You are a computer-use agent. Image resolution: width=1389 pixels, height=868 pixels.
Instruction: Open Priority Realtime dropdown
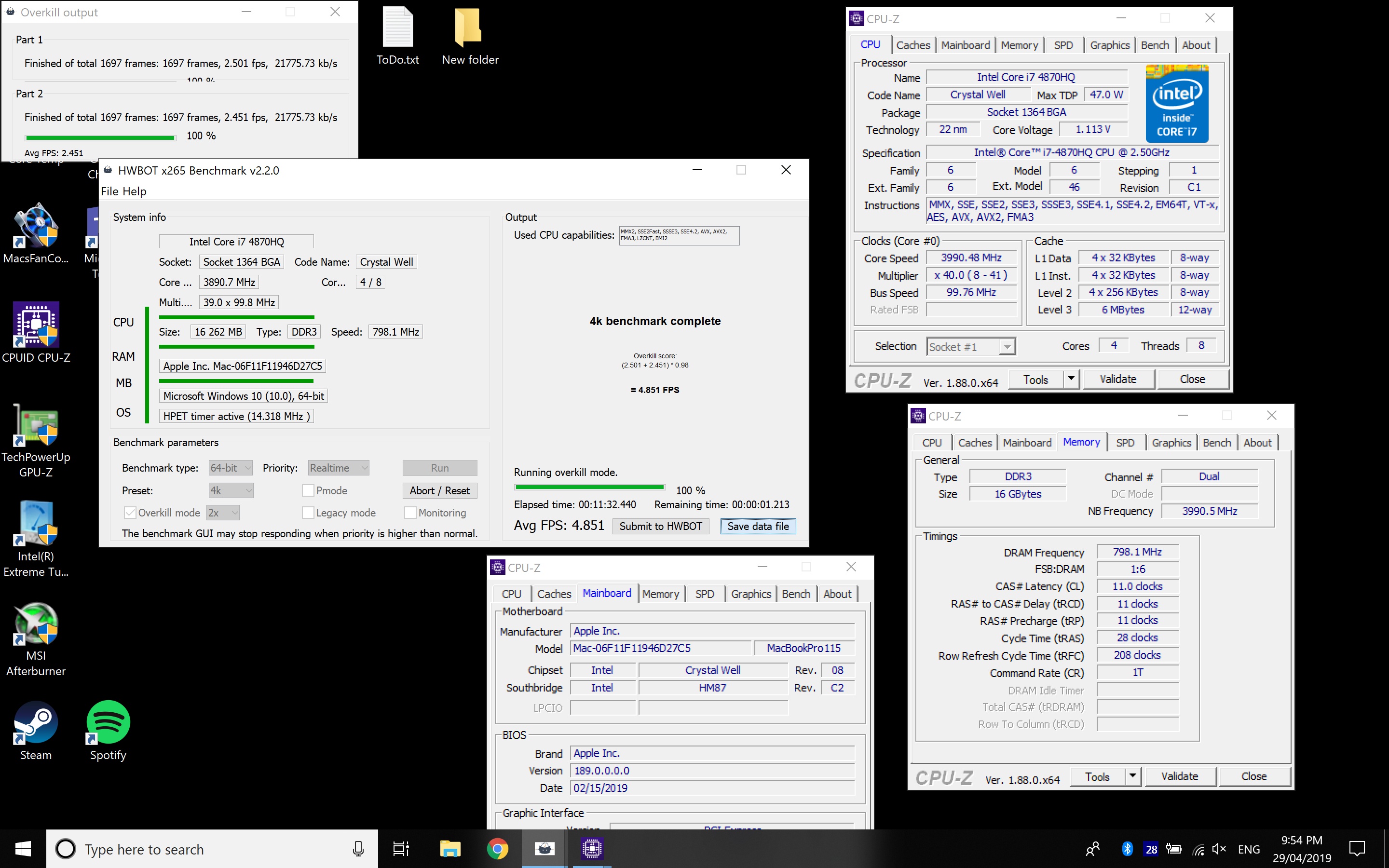pyautogui.click(x=338, y=468)
